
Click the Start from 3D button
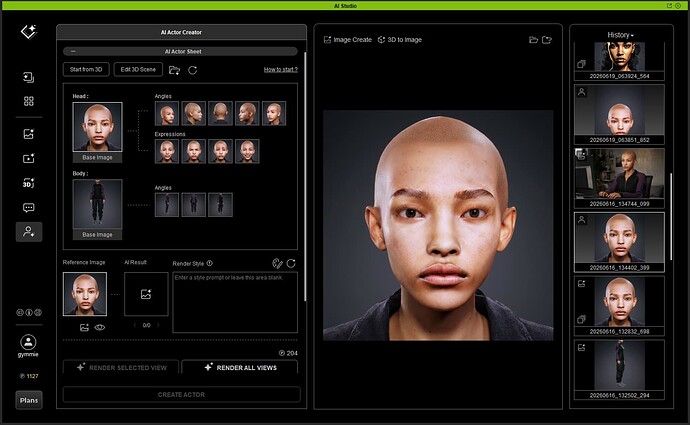(x=86, y=70)
